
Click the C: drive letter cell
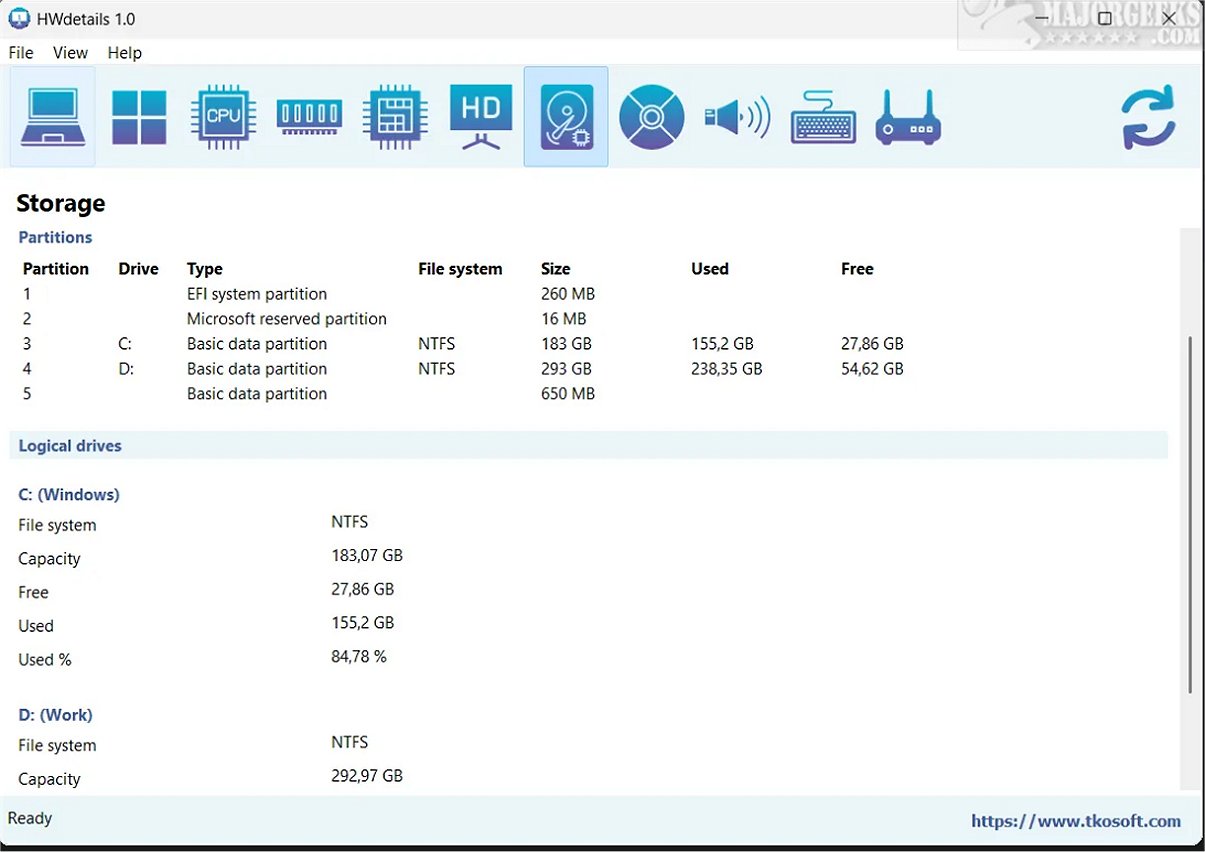click(125, 344)
